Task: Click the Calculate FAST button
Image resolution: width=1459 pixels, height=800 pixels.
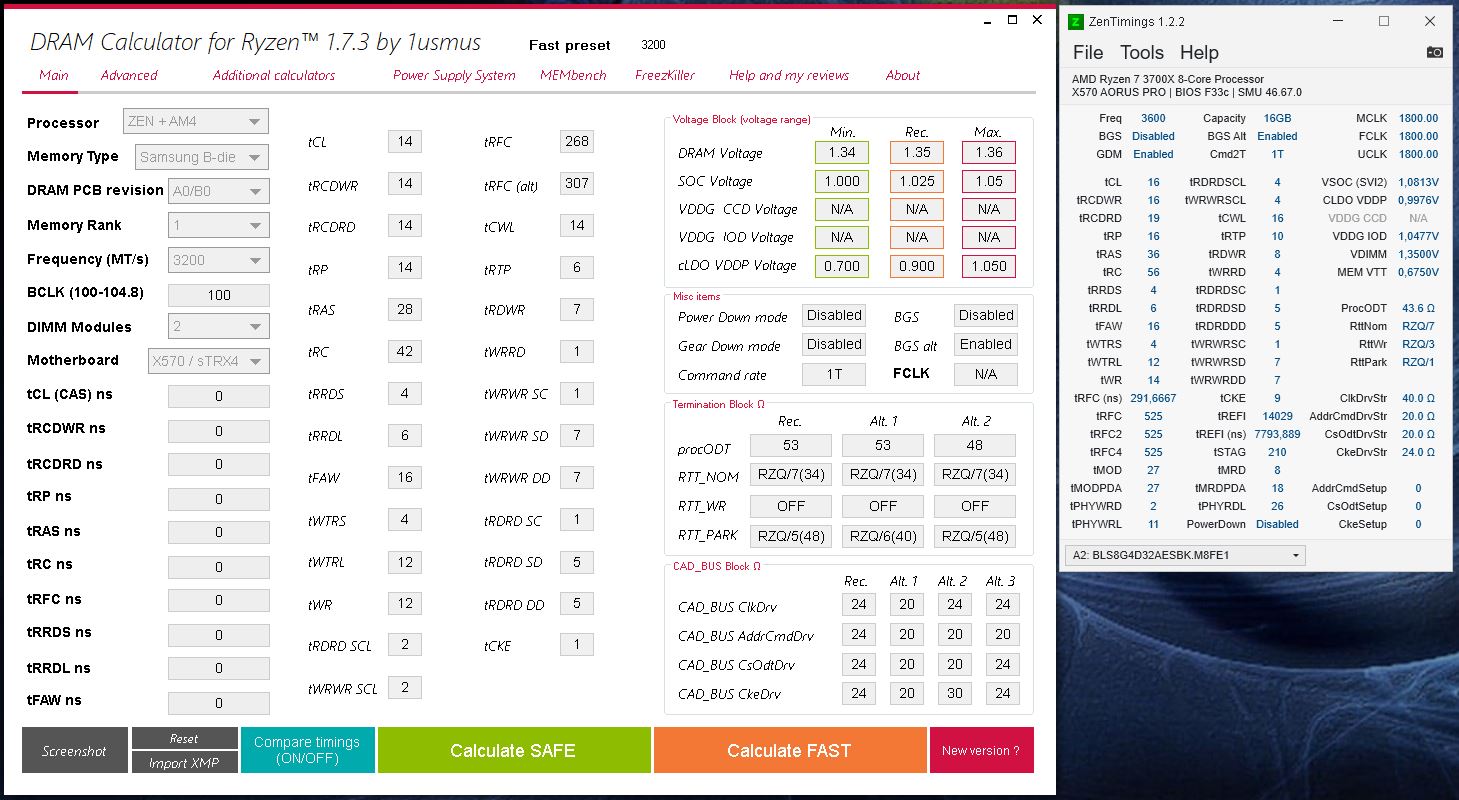Action: click(789, 750)
